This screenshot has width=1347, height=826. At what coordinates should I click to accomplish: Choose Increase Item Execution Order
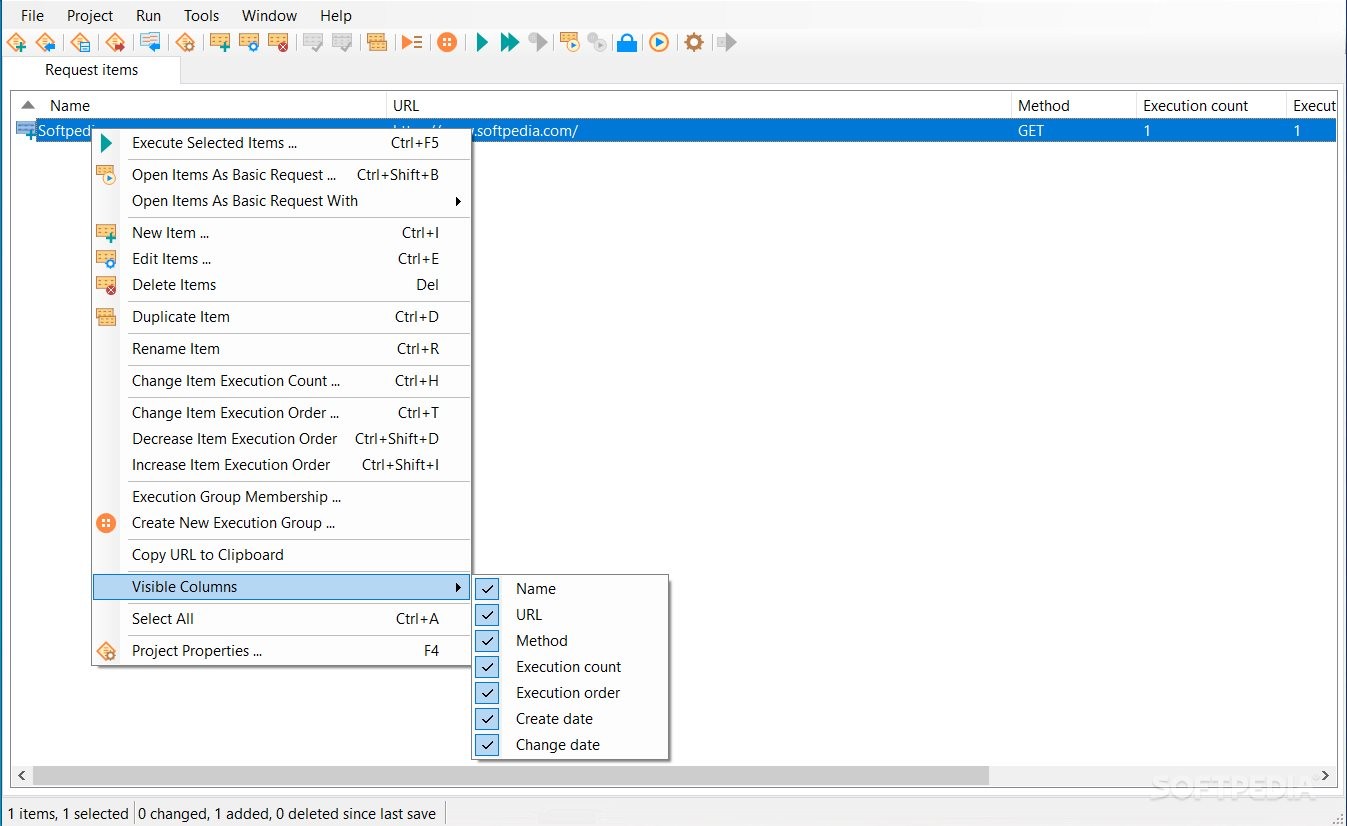[x=281, y=465]
